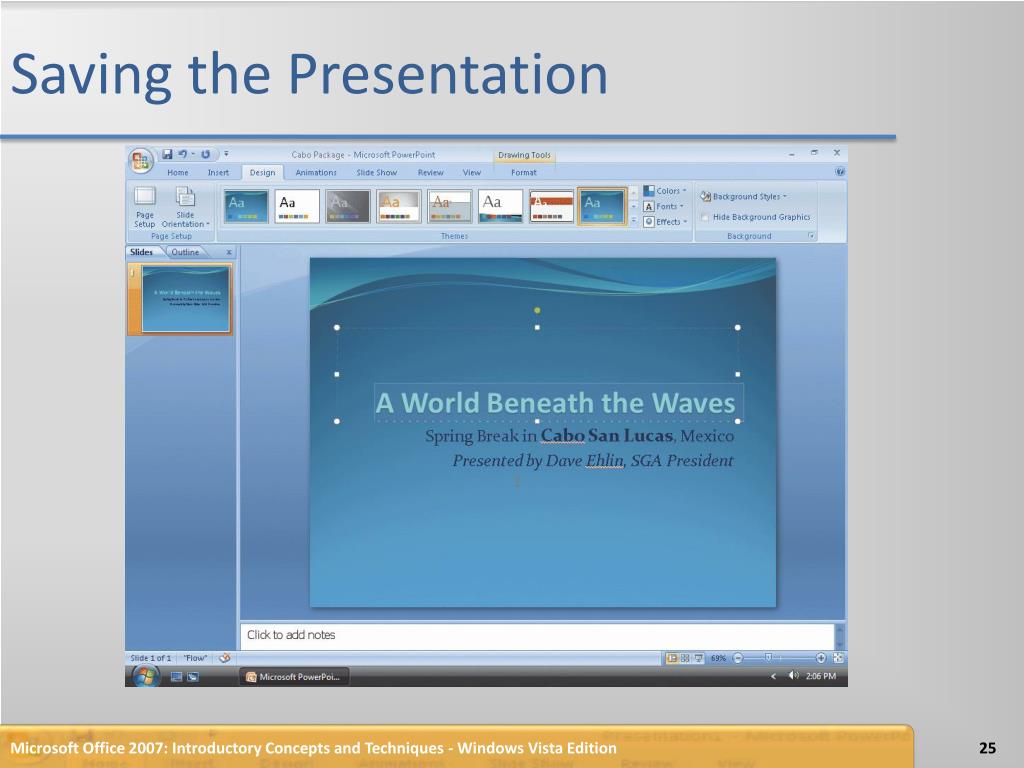Switch to the Animations ribbon tab
Screen dimensions: 1024x768
(x=316, y=172)
